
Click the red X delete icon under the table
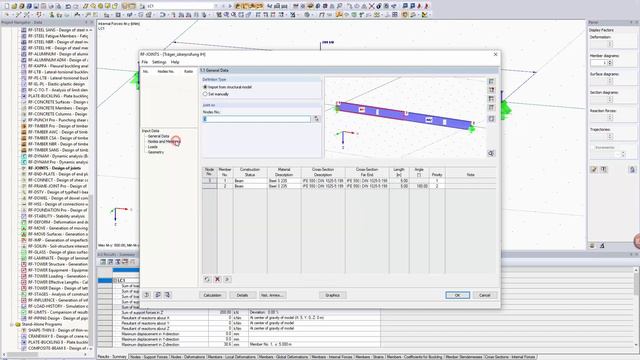pos(217,279)
